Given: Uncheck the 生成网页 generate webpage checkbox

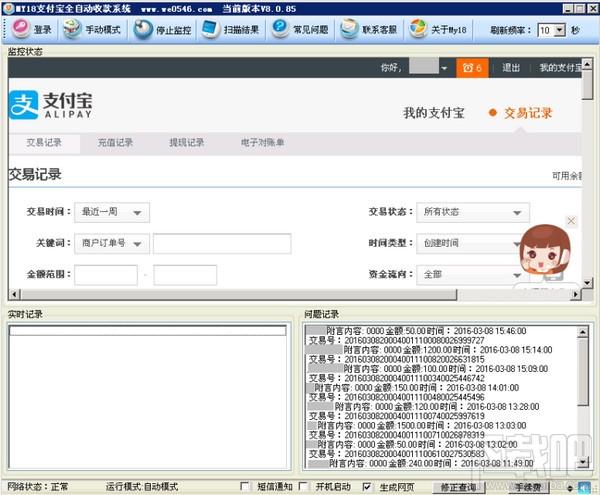Looking at the screenshot, I should click(366, 486).
